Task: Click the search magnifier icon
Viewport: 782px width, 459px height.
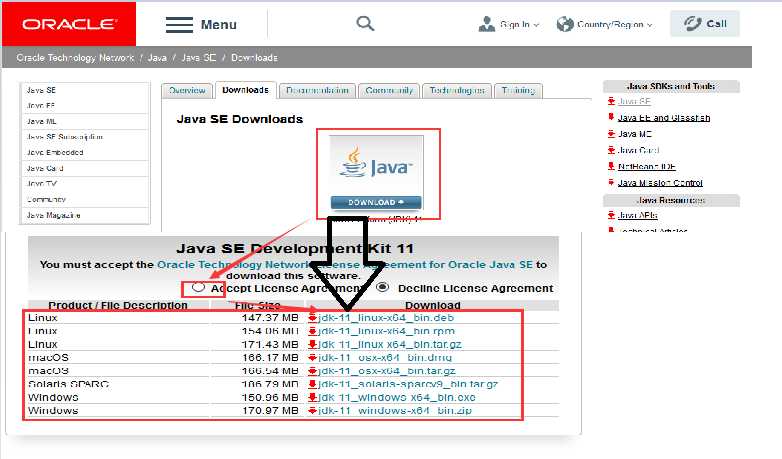Action: (365, 23)
